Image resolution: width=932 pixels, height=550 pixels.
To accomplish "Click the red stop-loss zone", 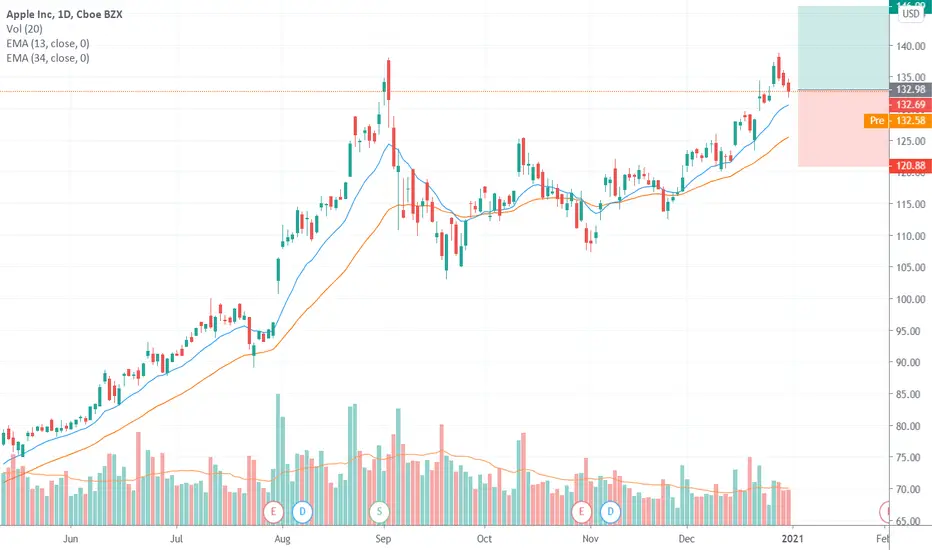I will point(843,128).
